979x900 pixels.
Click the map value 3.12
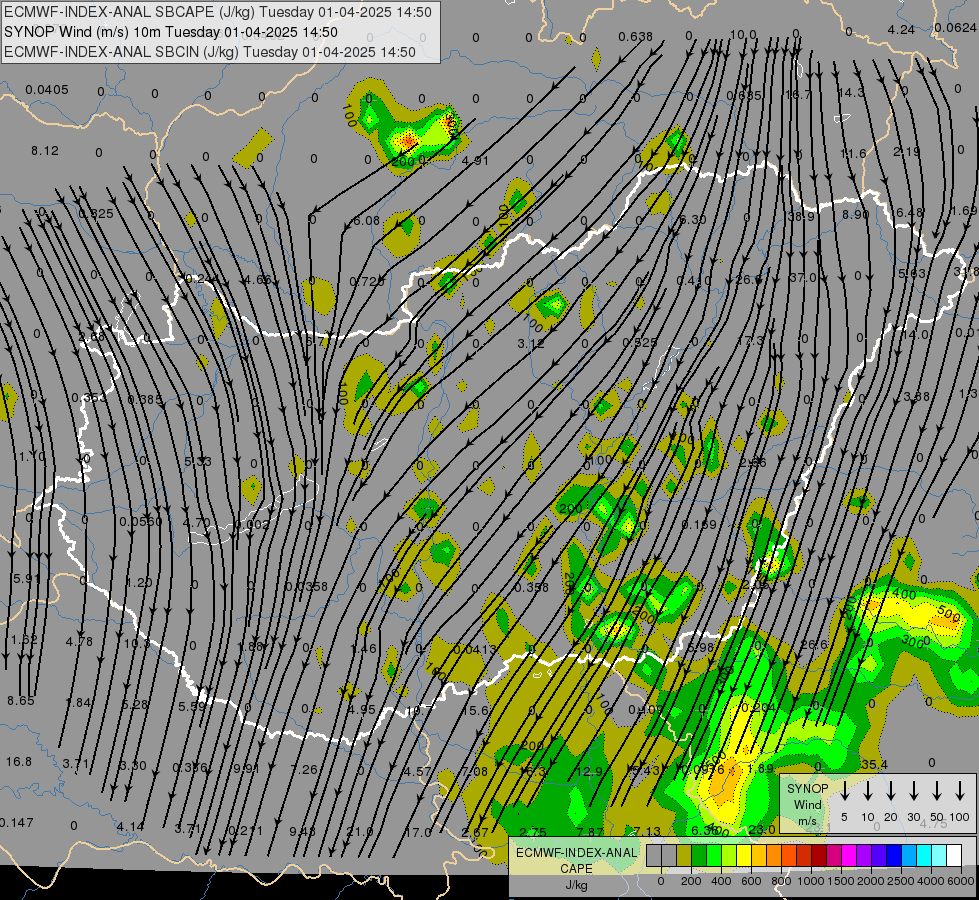click(x=531, y=344)
